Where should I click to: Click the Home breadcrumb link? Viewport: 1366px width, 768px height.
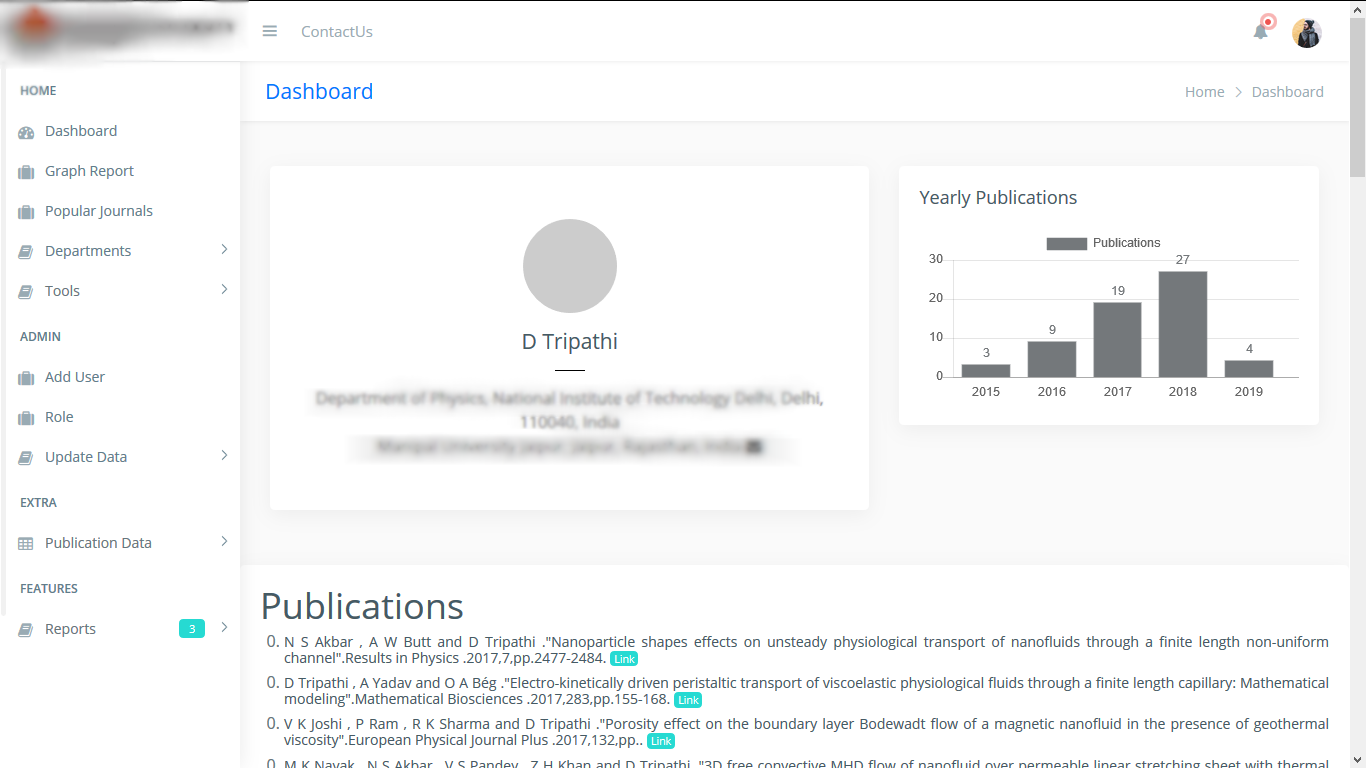point(1204,92)
